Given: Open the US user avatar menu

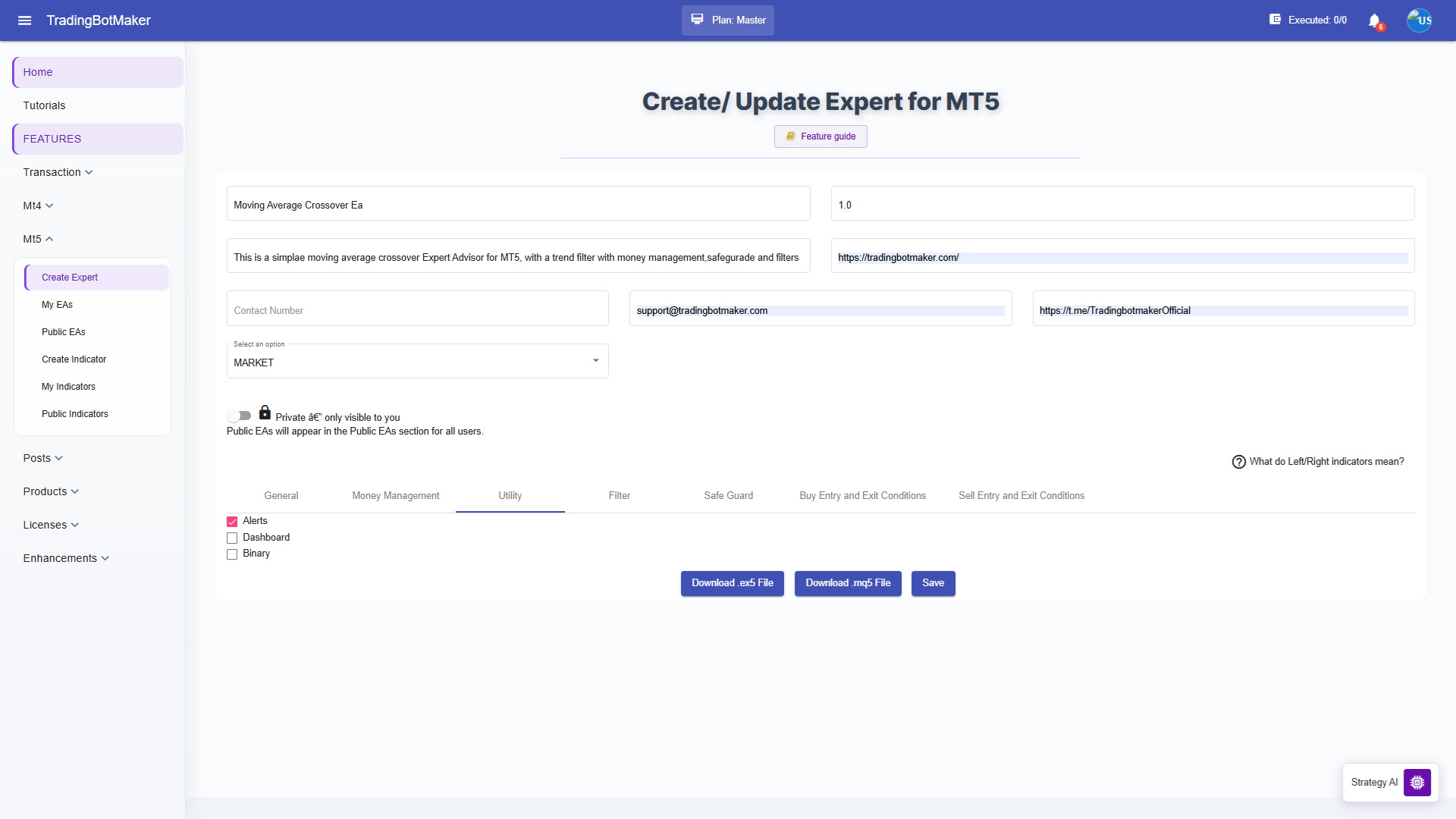Looking at the screenshot, I should point(1419,20).
